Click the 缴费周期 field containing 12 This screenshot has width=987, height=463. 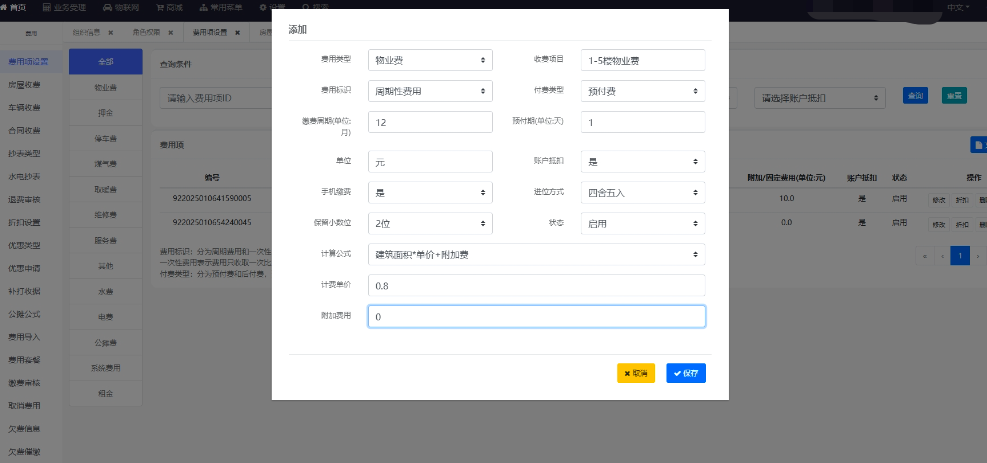click(430, 122)
